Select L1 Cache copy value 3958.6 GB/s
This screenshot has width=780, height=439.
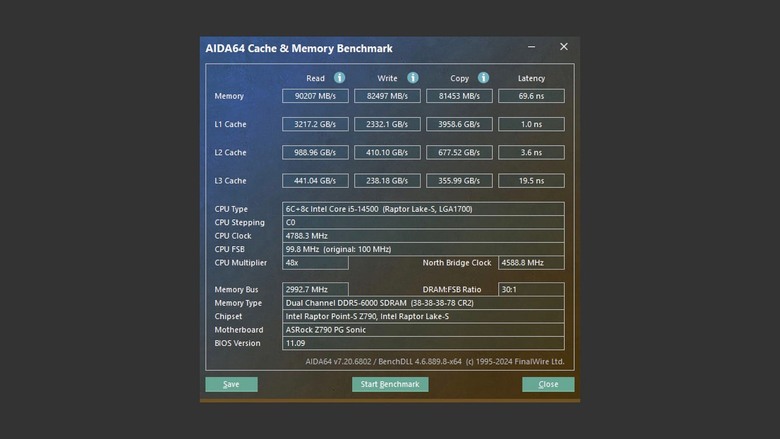click(x=459, y=124)
